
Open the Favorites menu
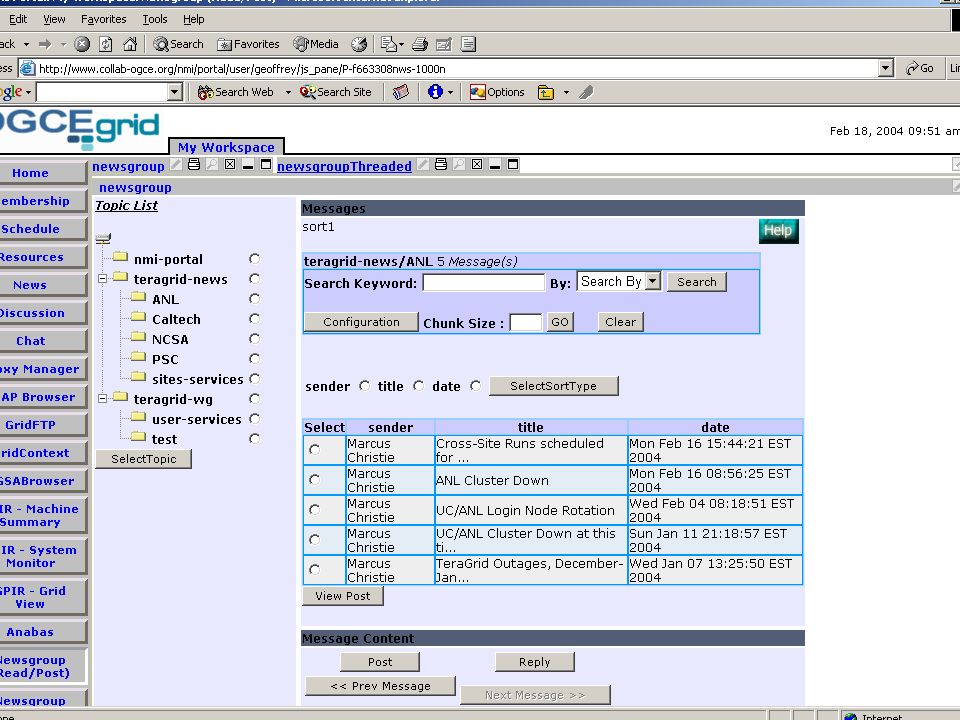[103, 19]
